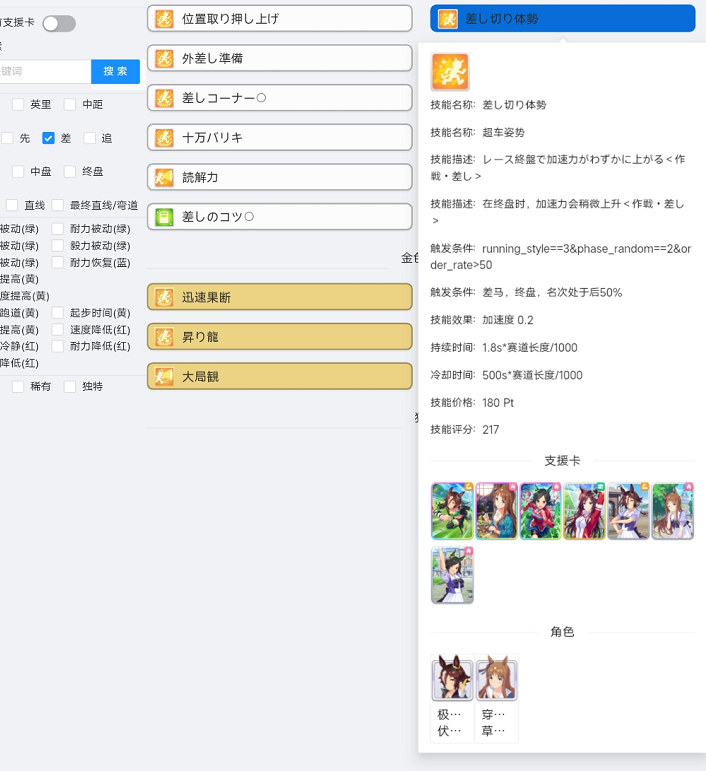This screenshot has width=706, height=771.
Task: Open the 极…伏… character thumbnail
Action: [452, 698]
